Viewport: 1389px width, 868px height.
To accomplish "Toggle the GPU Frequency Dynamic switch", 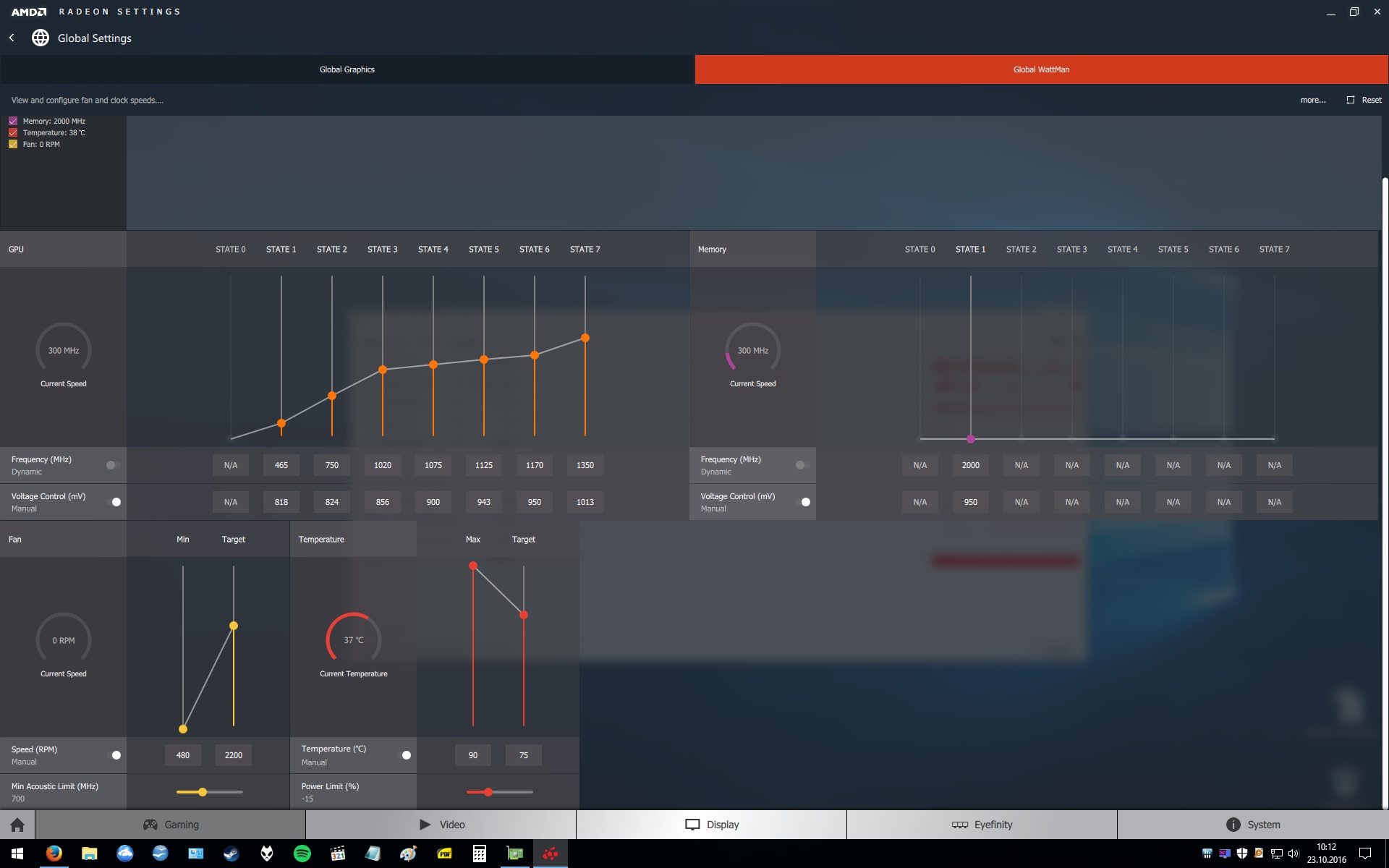I will (113, 465).
